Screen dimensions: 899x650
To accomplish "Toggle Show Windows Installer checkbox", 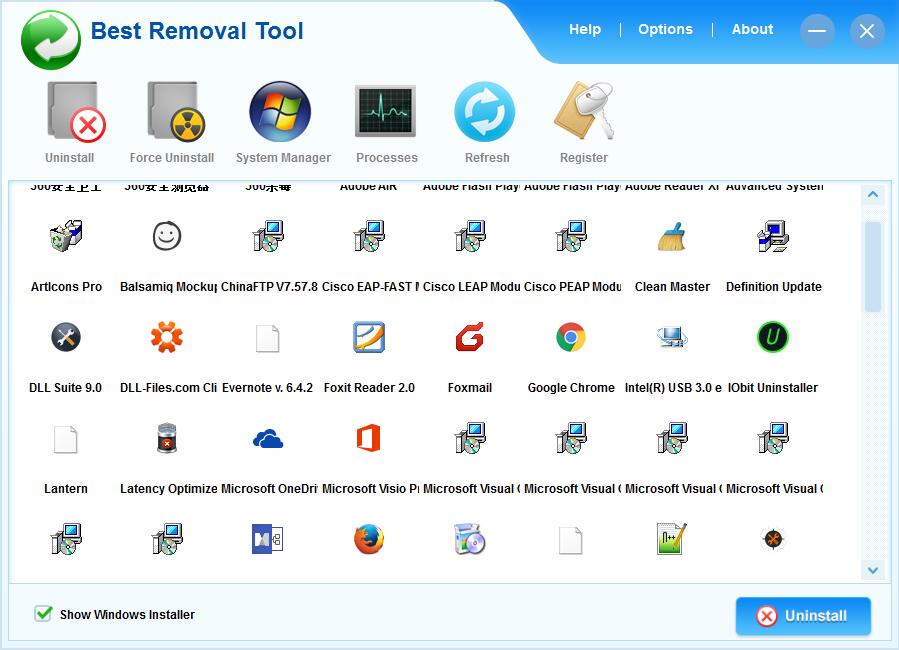I will pyautogui.click(x=43, y=614).
